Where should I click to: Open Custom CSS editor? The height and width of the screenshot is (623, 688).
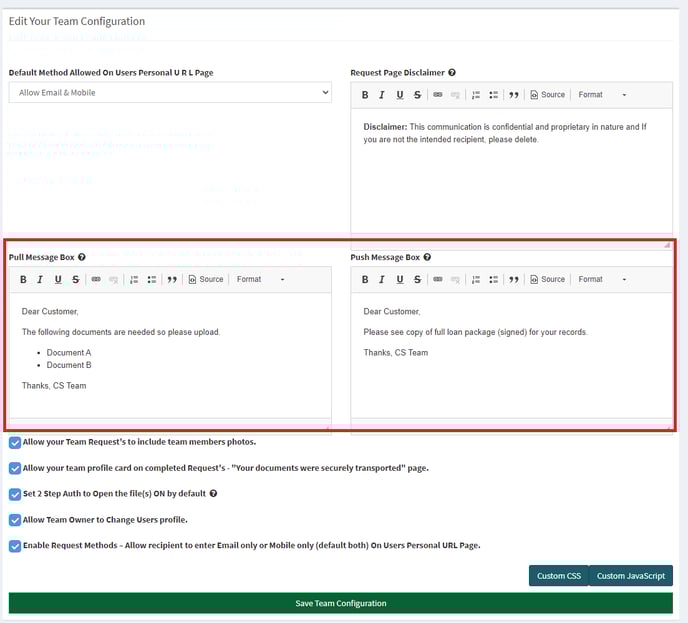click(x=558, y=576)
